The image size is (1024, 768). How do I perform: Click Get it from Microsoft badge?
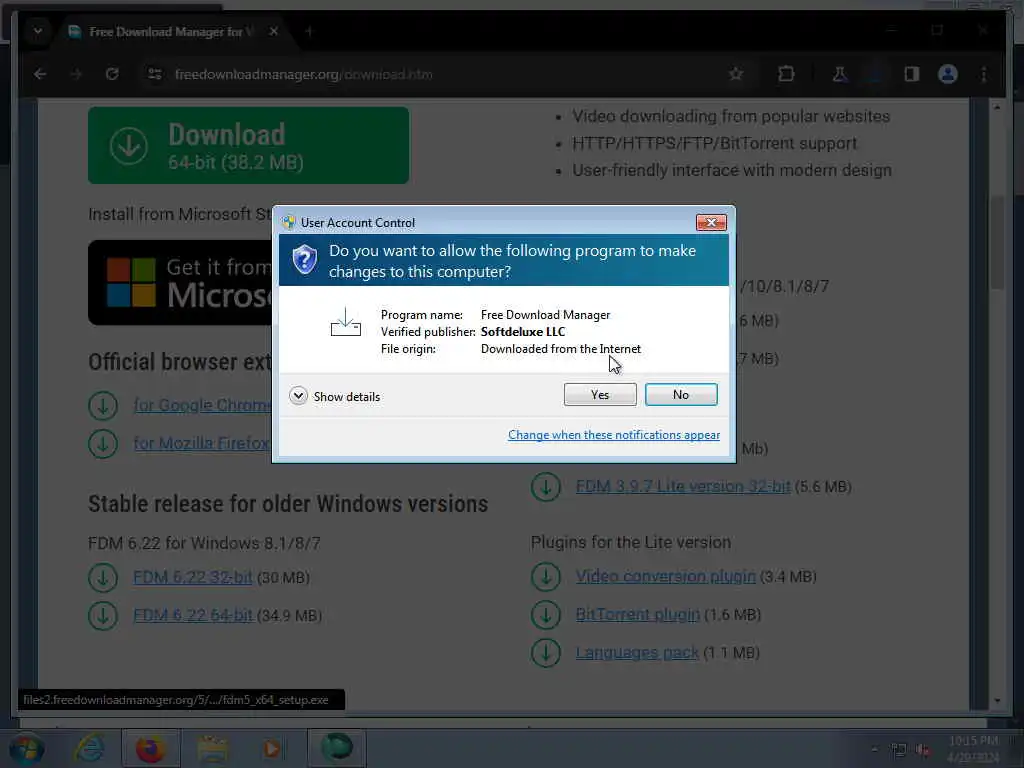(x=180, y=282)
